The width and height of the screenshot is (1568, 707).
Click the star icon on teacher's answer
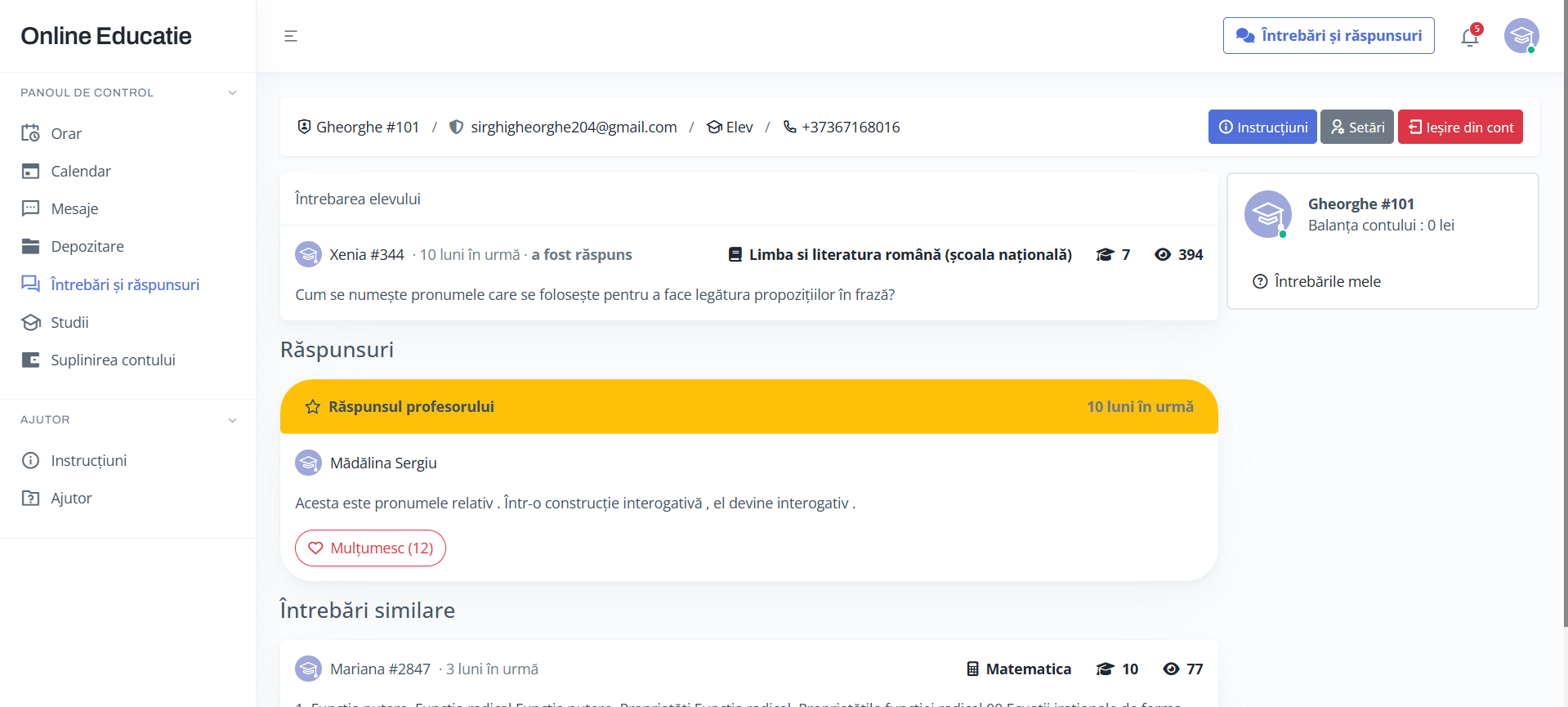tap(312, 407)
